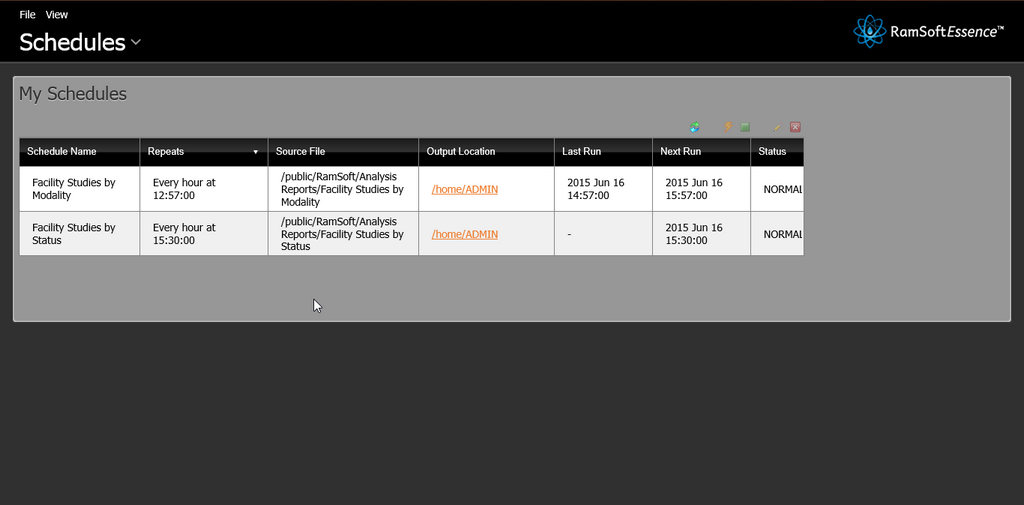Click the Repeats column sort arrow
Screen dimensions: 1024x505
click(x=255, y=152)
